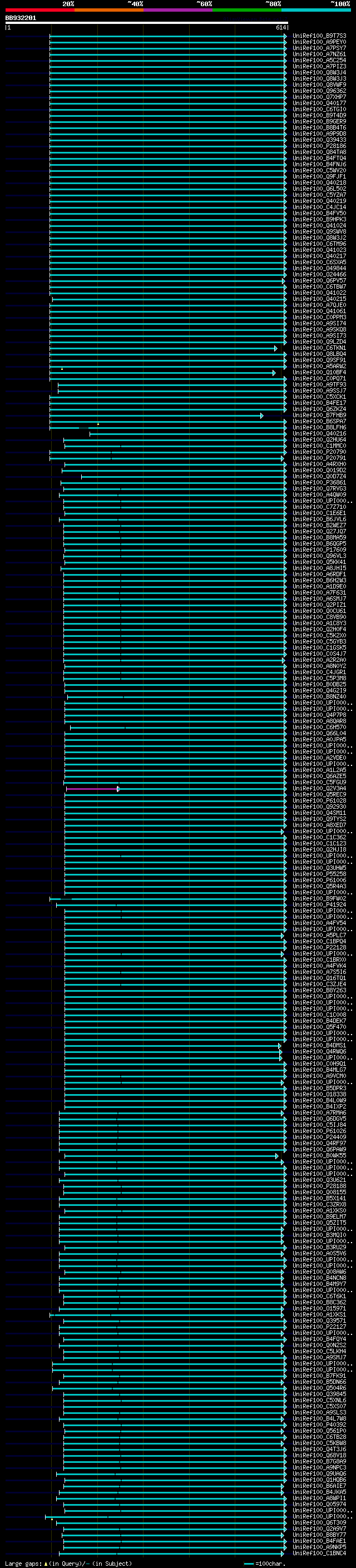
Task: Select label UniRef100_Q96362
Action: (319, 91)
